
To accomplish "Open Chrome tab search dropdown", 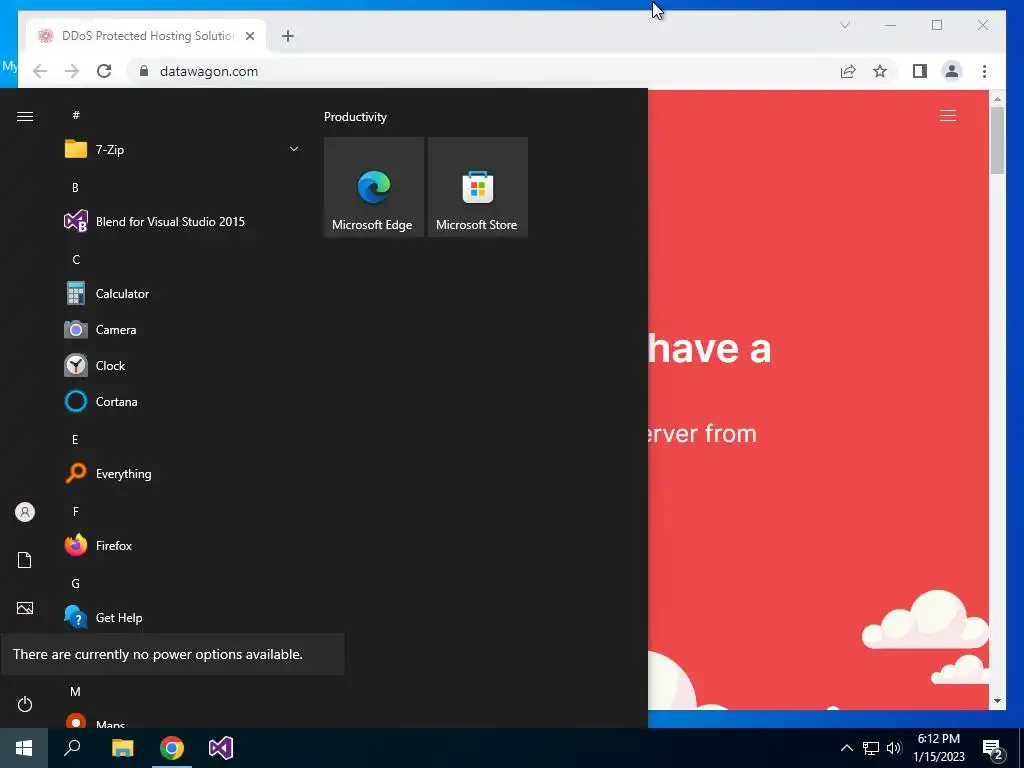I will click(844, 25).
